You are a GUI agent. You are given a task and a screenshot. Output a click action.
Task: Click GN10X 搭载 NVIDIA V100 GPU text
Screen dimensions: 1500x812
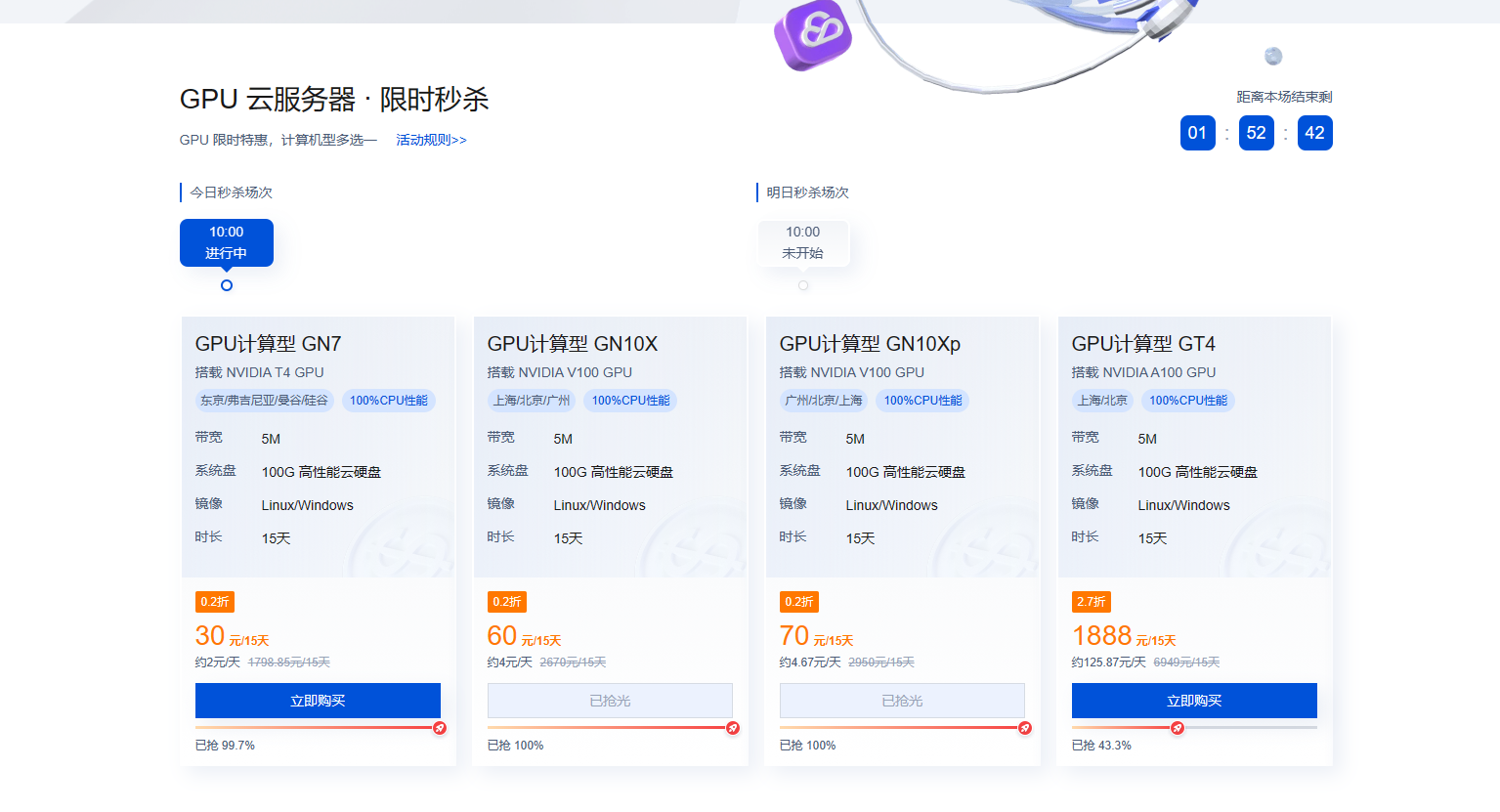560,372
